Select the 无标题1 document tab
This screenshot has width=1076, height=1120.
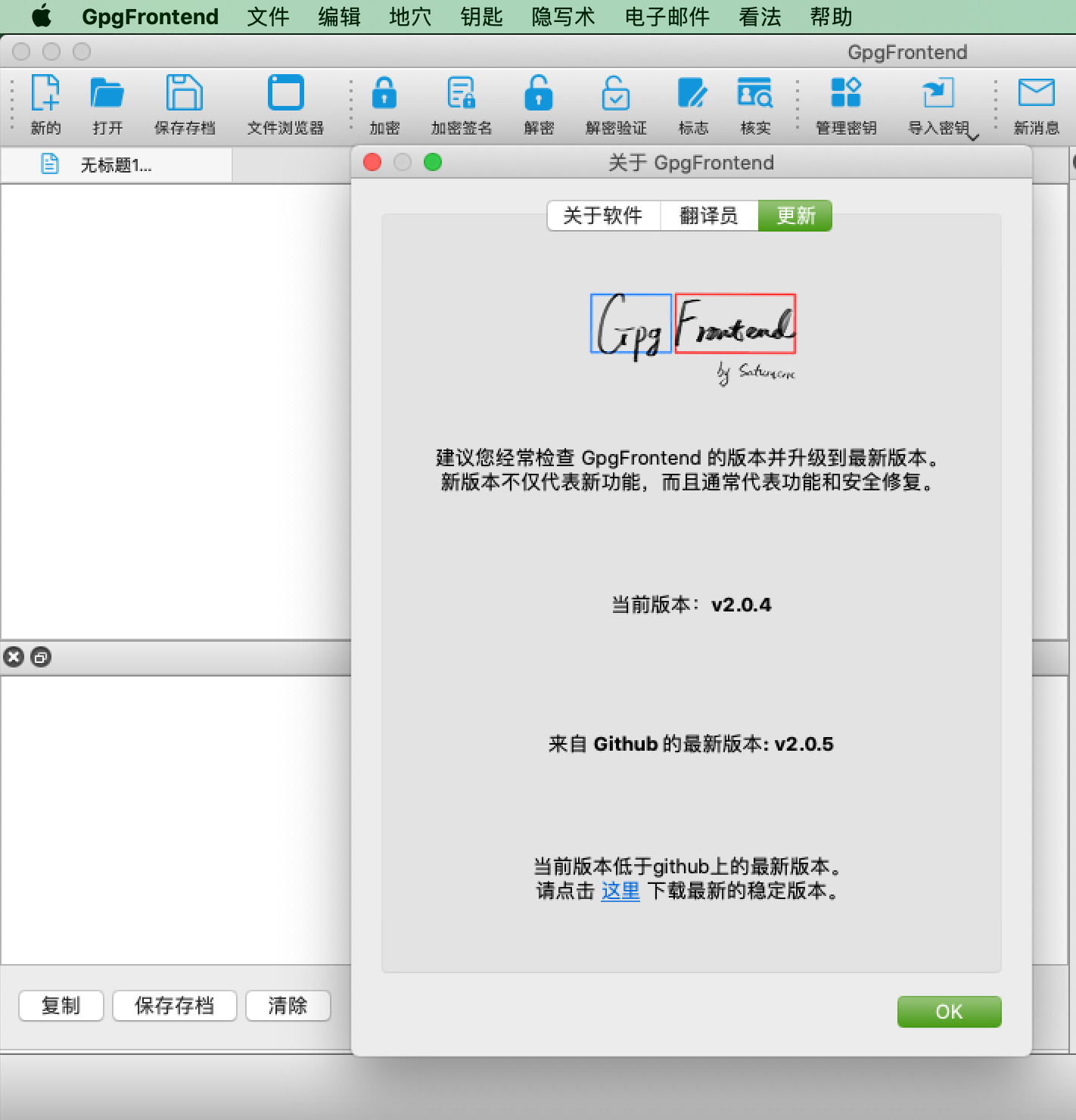pyautogui.click(x=117, y=165)
